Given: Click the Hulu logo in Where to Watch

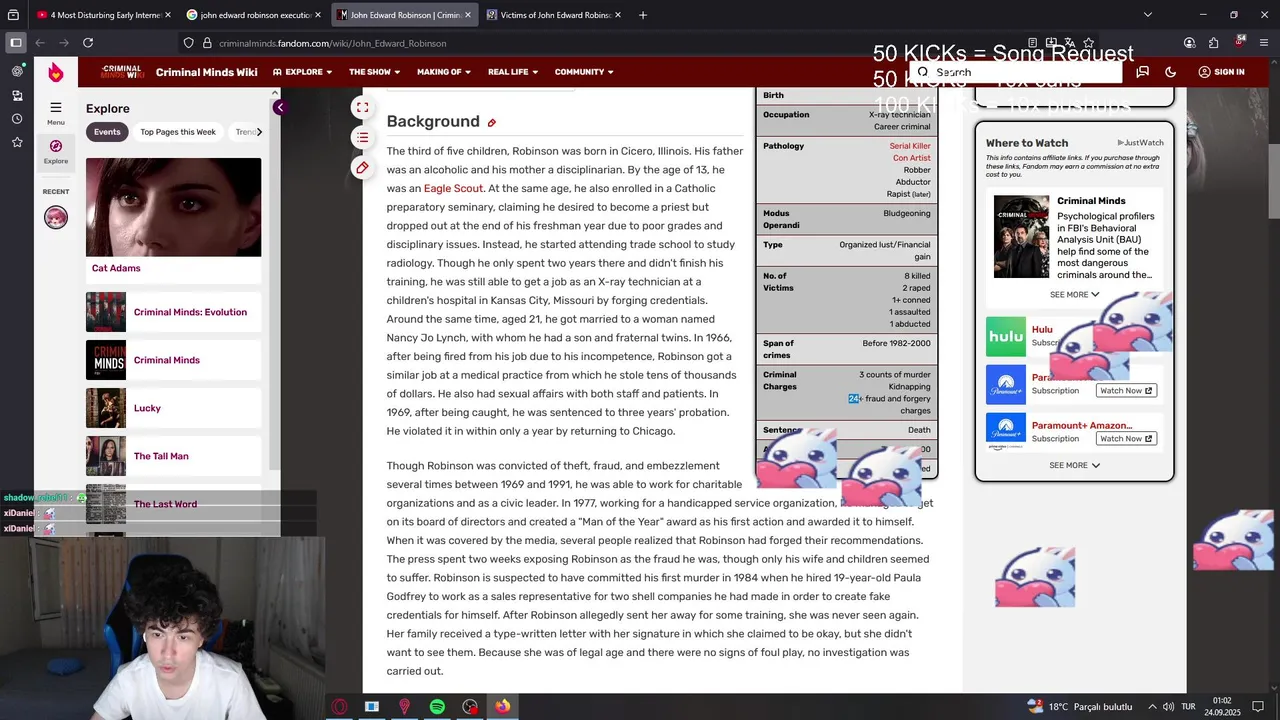Looking at the screenshot, I should pyautogui.click(x=1006, y=337).
